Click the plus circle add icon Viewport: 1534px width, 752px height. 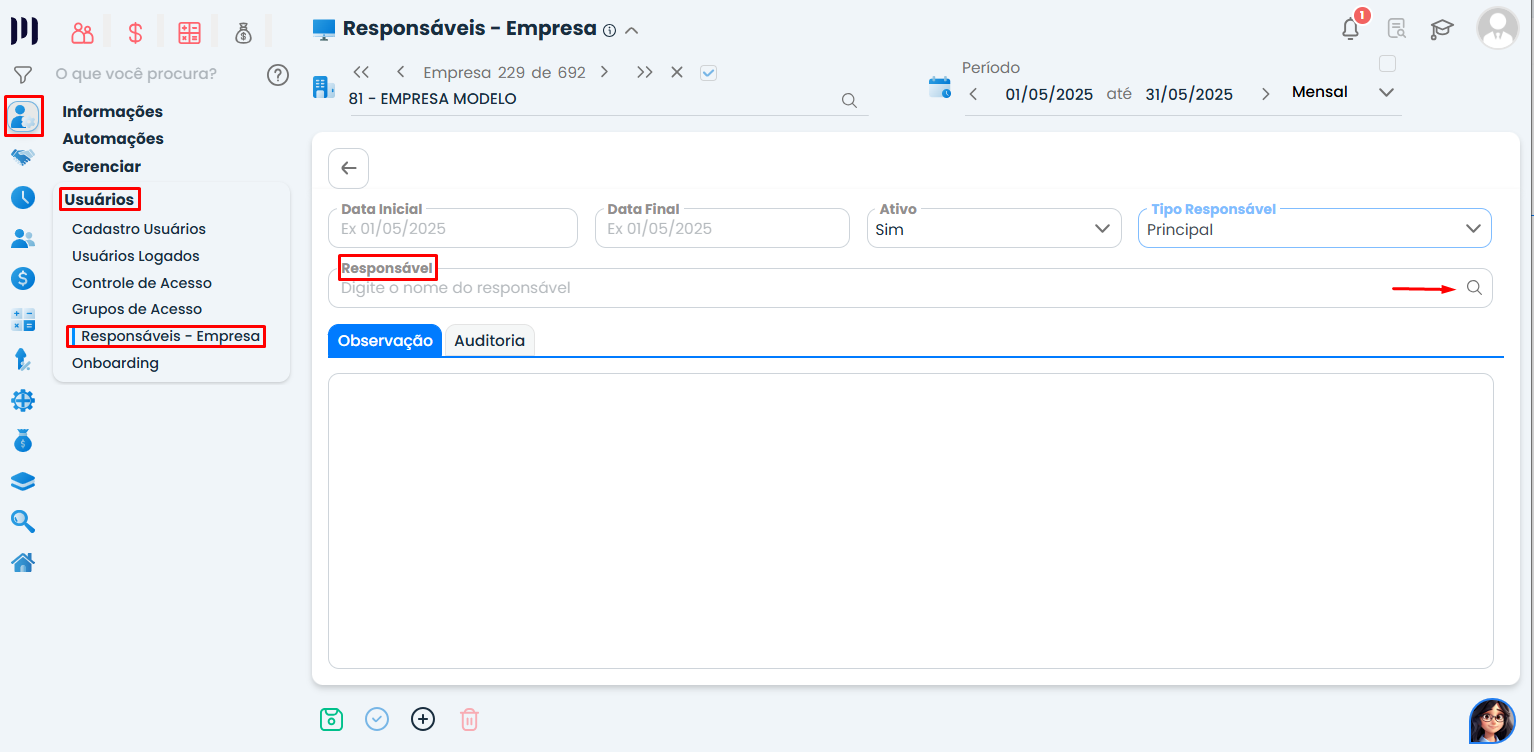point(423,719)
